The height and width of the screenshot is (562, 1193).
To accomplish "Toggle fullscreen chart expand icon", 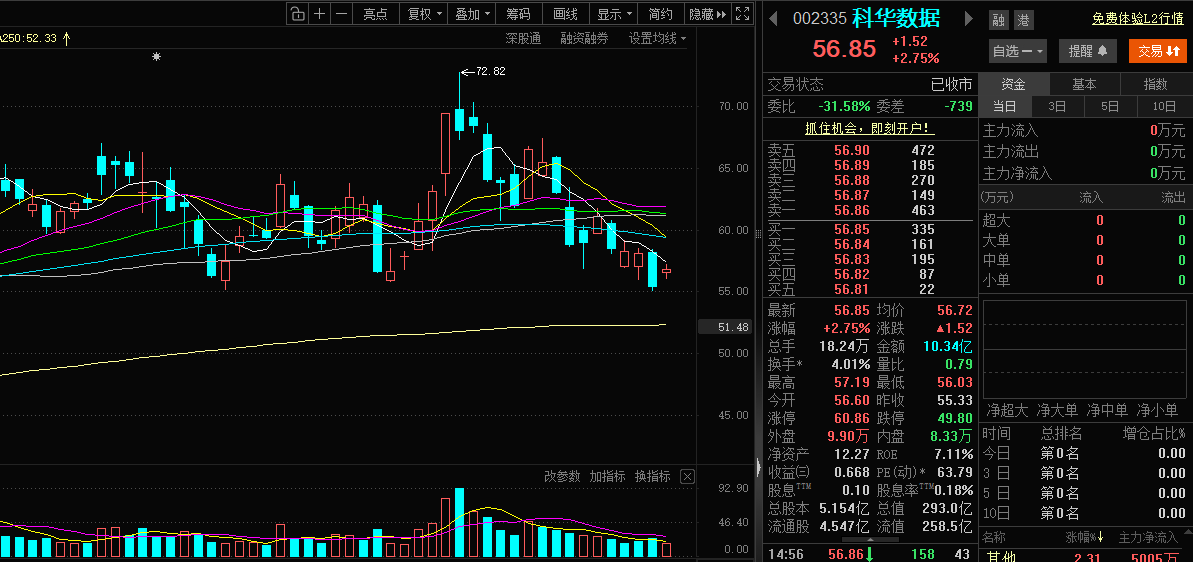I will pyautogui.click(x=743, y=14).
